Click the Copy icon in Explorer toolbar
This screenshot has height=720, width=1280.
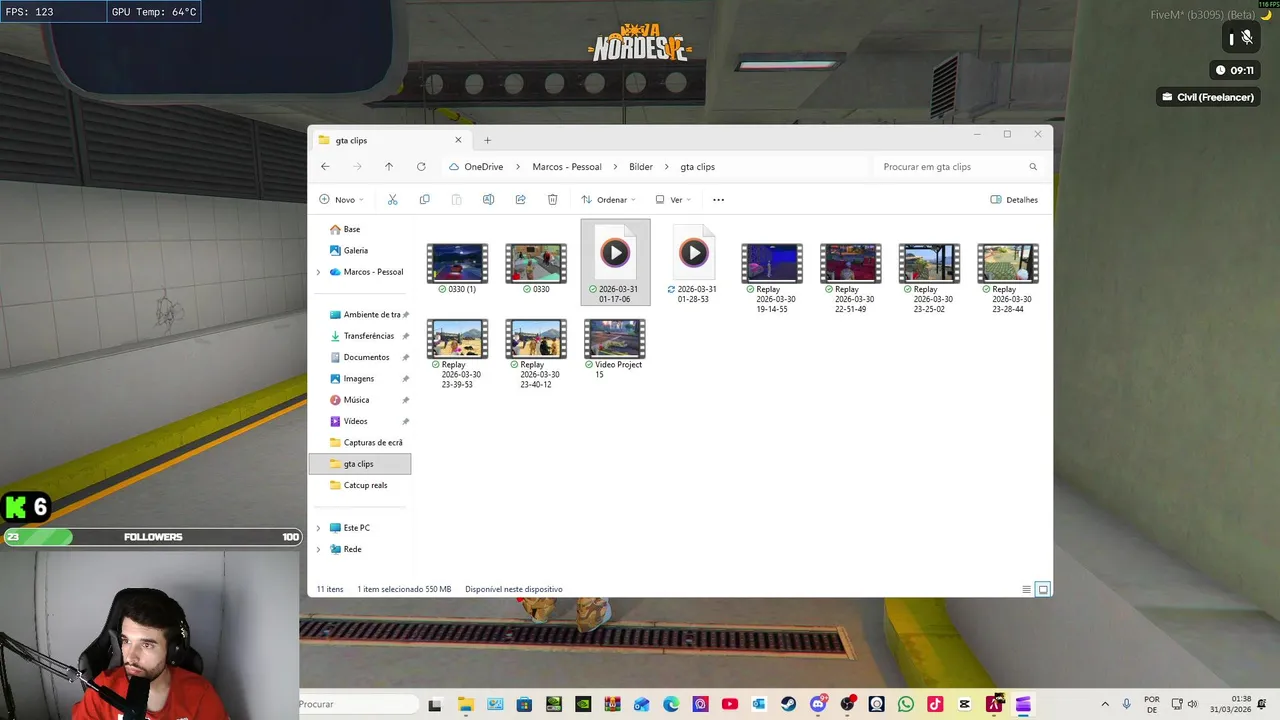(424, 200)
